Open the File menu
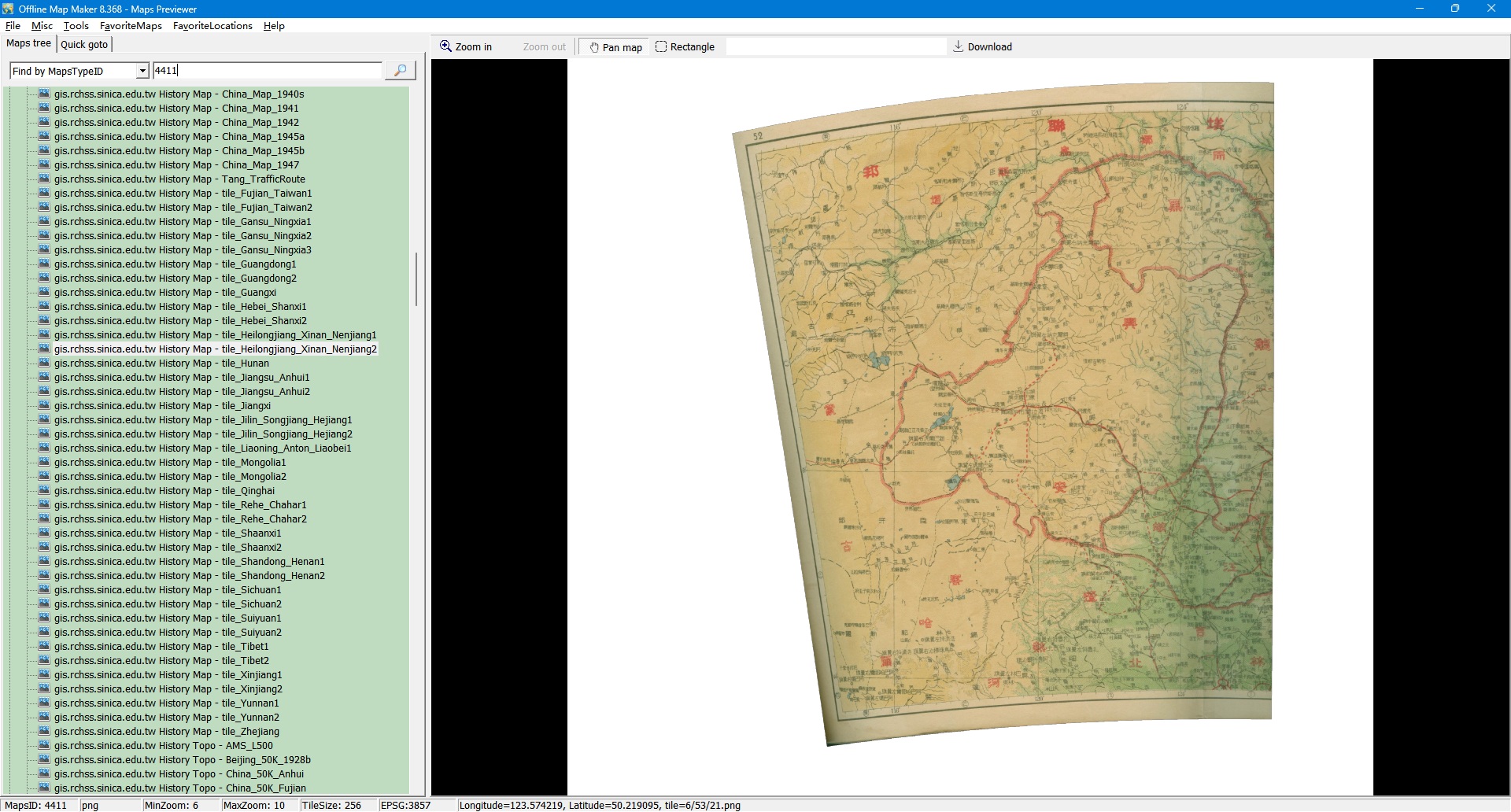Screen dimensions: 1511x812 (x=13, y=26)
